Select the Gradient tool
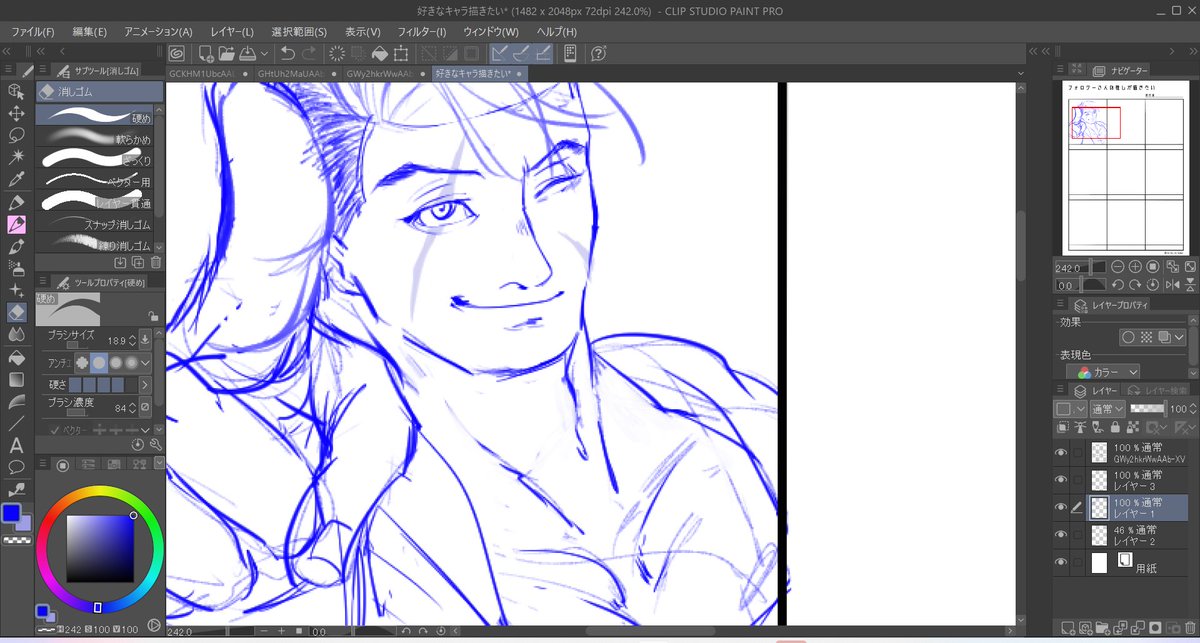 coord(16,379)
